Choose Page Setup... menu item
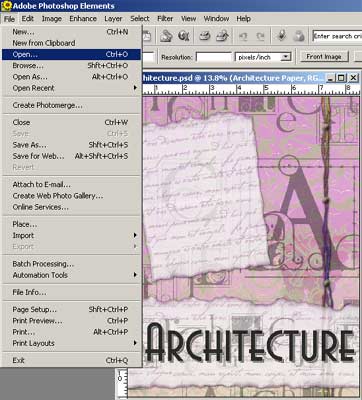This screenshot has width=362, height=400. tap(71, 309)
